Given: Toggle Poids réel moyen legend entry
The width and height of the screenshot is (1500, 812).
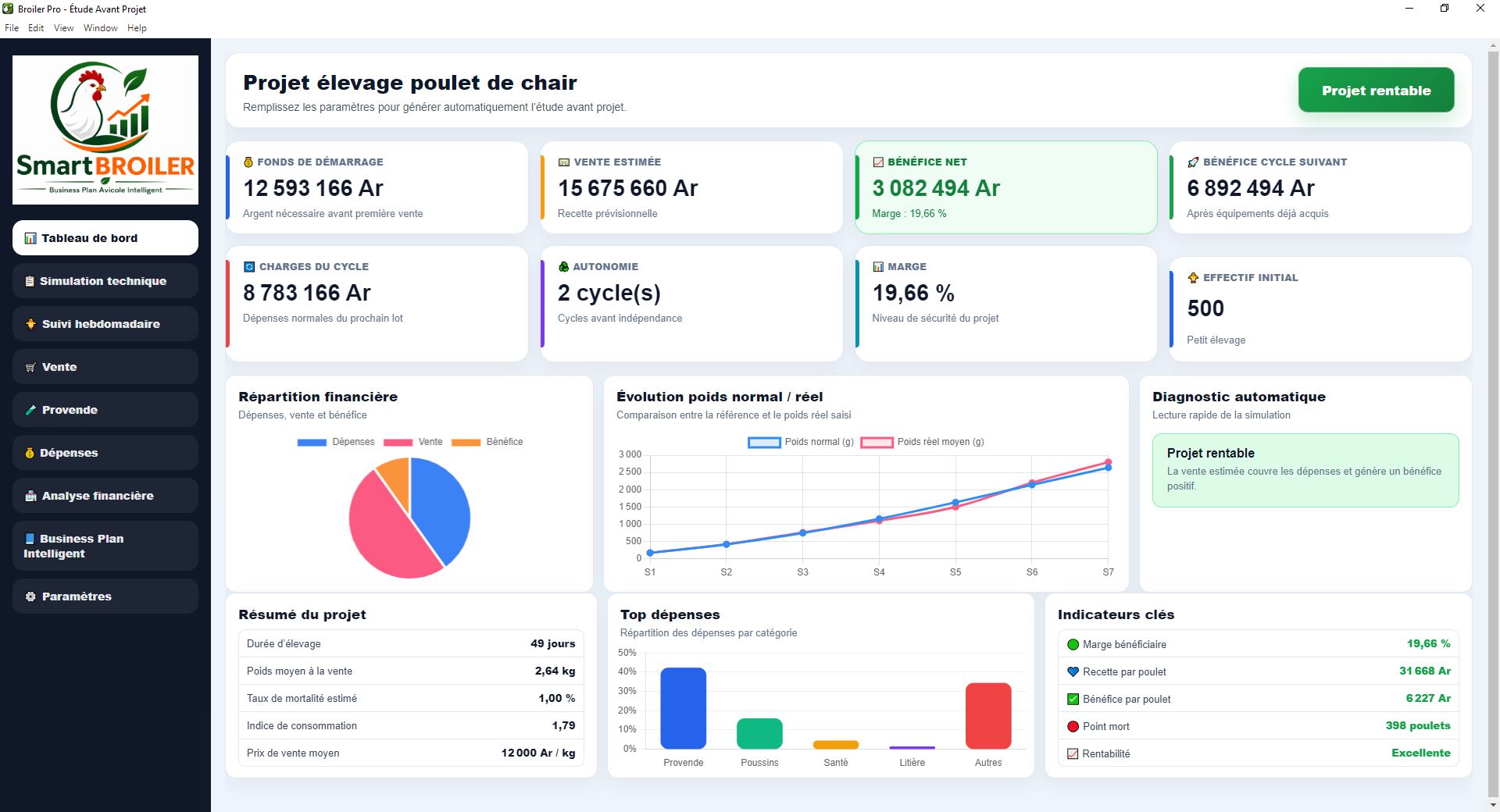Looking at the screenshot, I should tap(922, 442).
